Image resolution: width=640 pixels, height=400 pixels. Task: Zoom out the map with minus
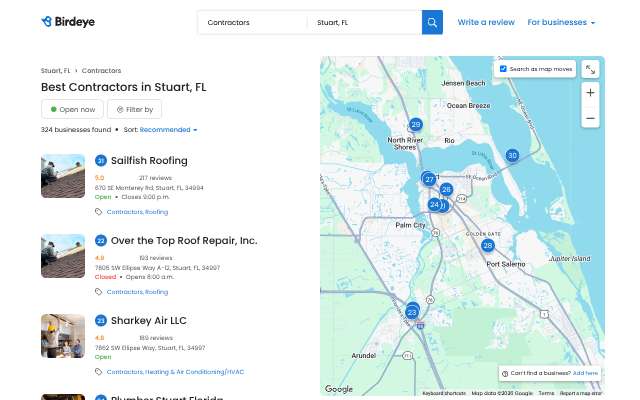pyautogui.click(x=590, y=118)
